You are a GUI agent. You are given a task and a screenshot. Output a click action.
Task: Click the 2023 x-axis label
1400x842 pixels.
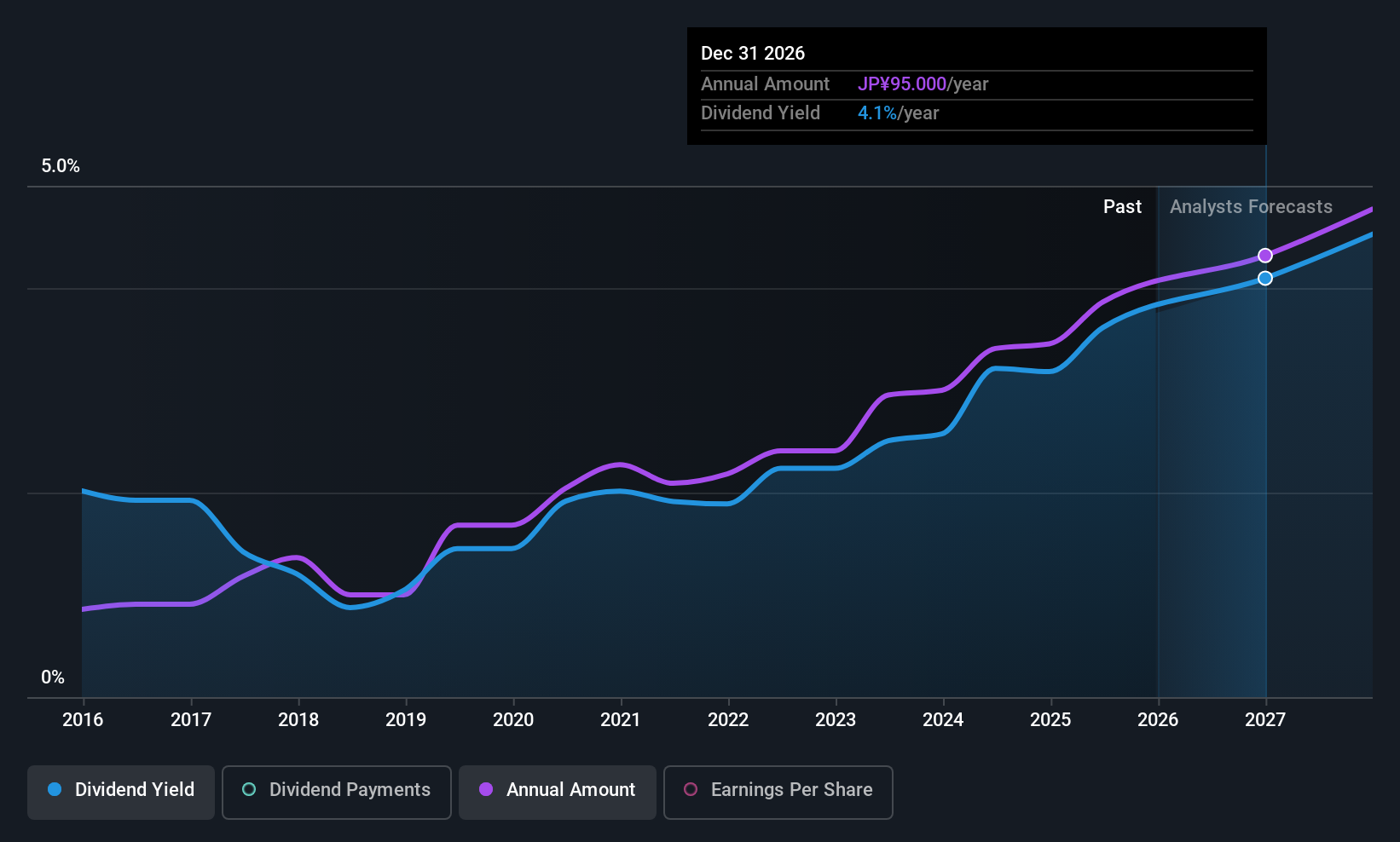836,720
